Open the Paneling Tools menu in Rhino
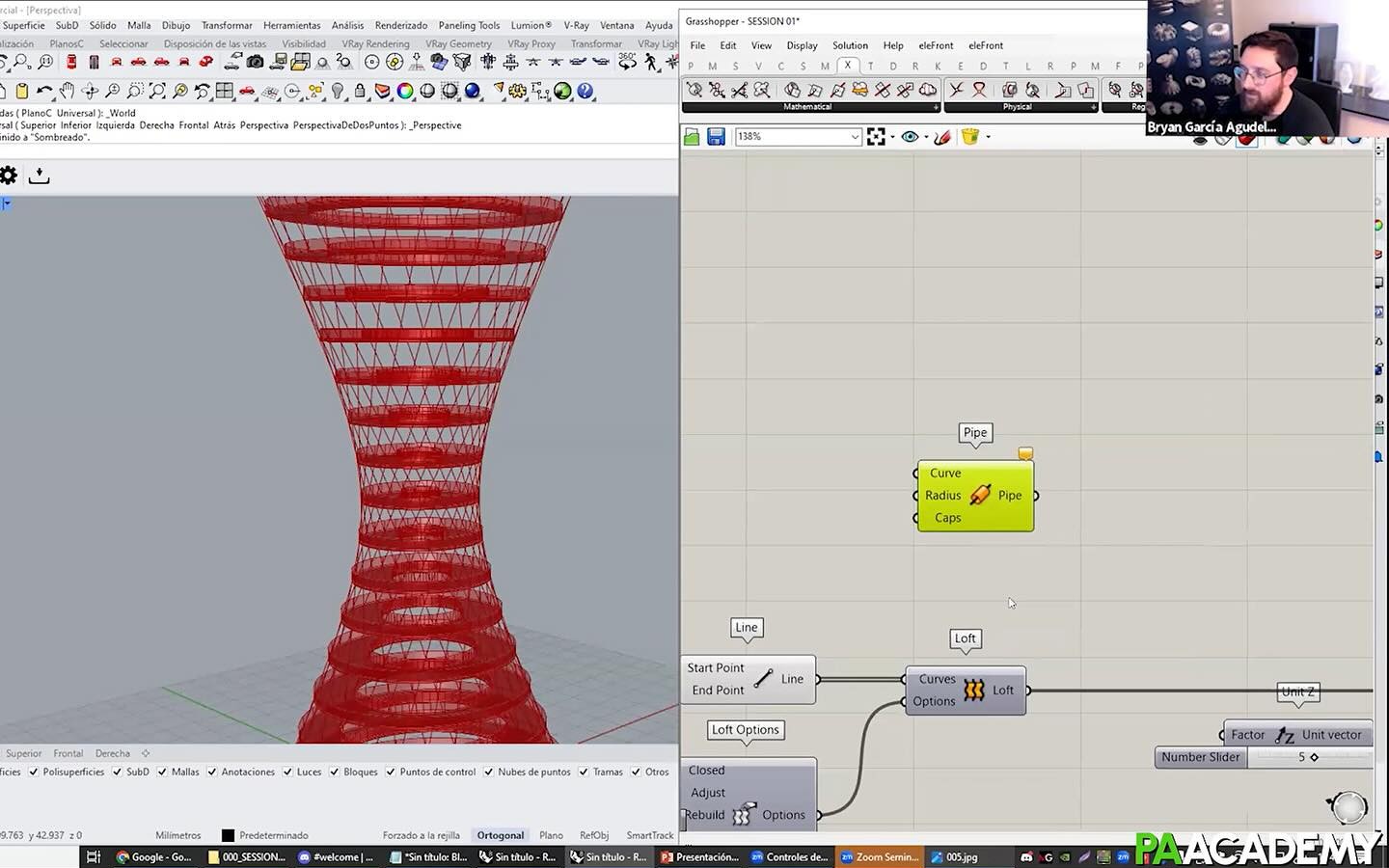Image resolution: width=1389 pixels, height=868 pixels. point(469,26)
